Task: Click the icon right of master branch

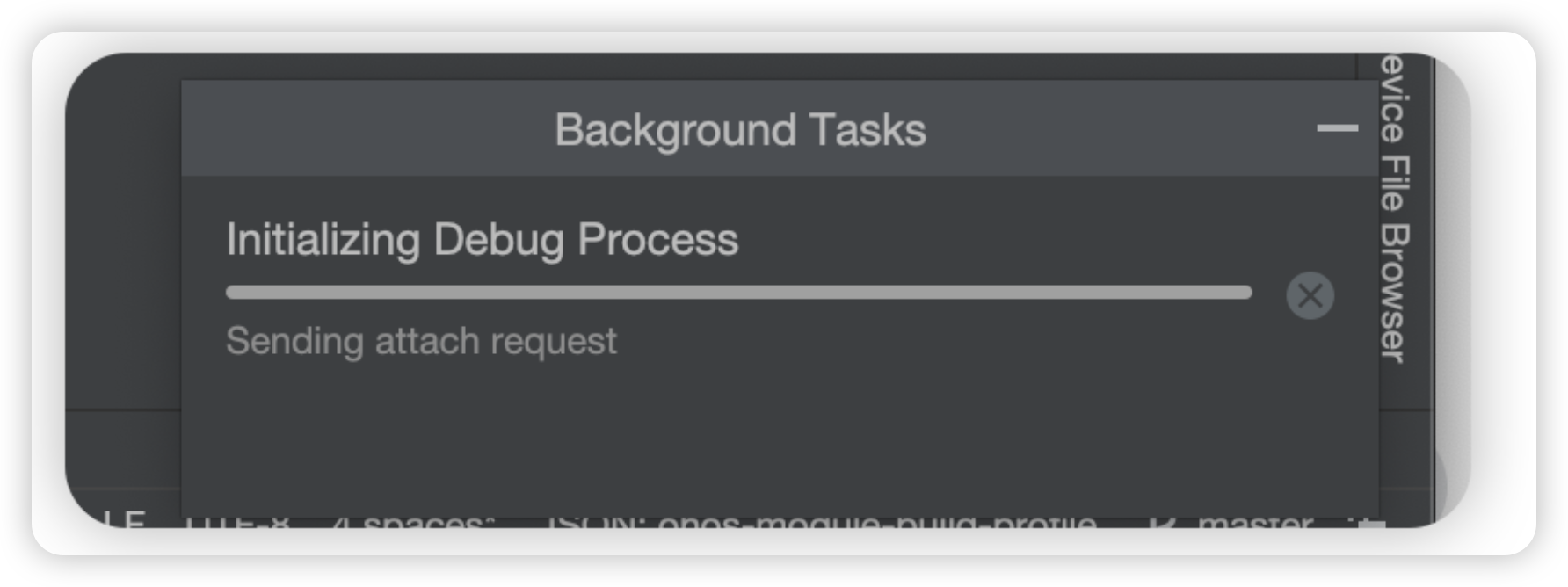Action: pos(1368,522)
